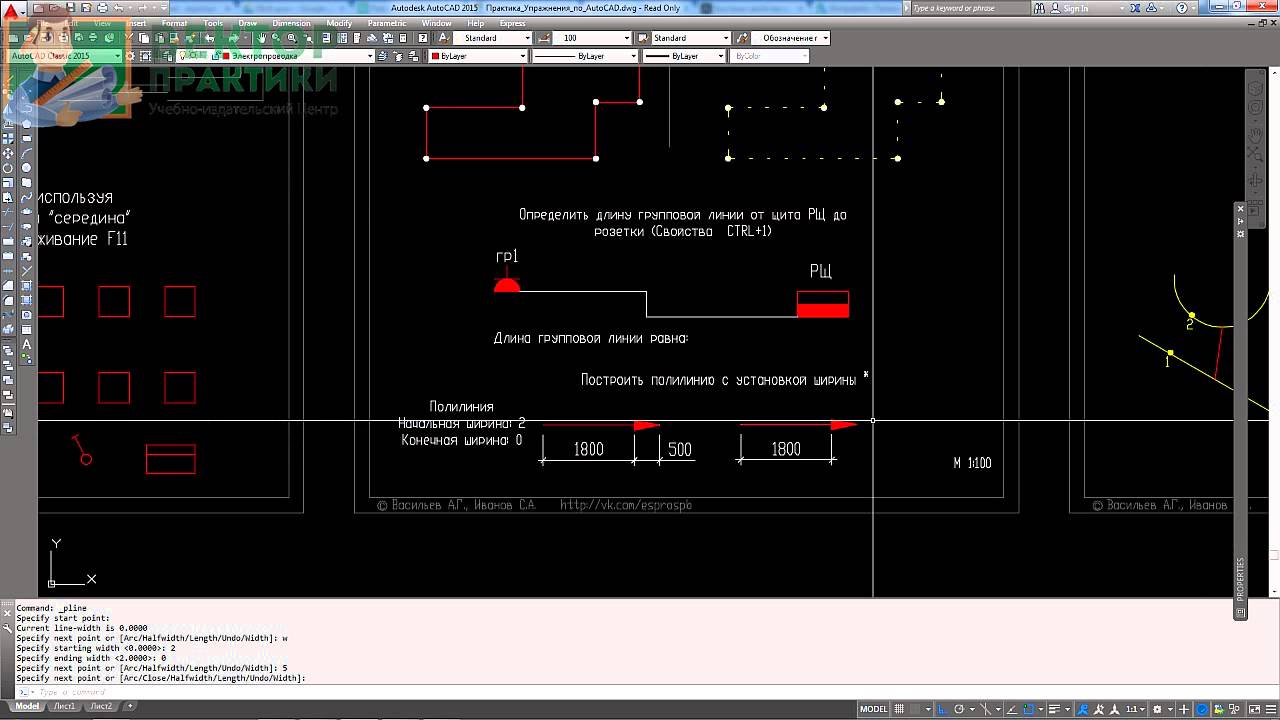This screenshot has width=1280, height=720.
Task: Open Dimension Style icon beside the 100 dropdown
Action: tap(542, 38)
